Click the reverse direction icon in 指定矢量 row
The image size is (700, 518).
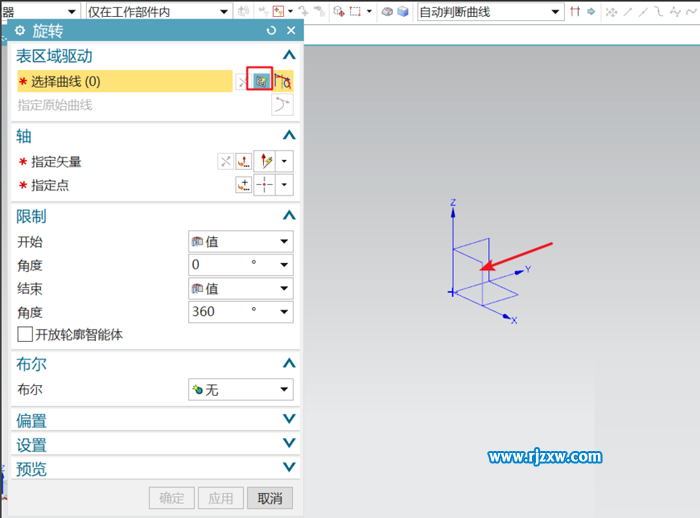[x=225, y=161]
